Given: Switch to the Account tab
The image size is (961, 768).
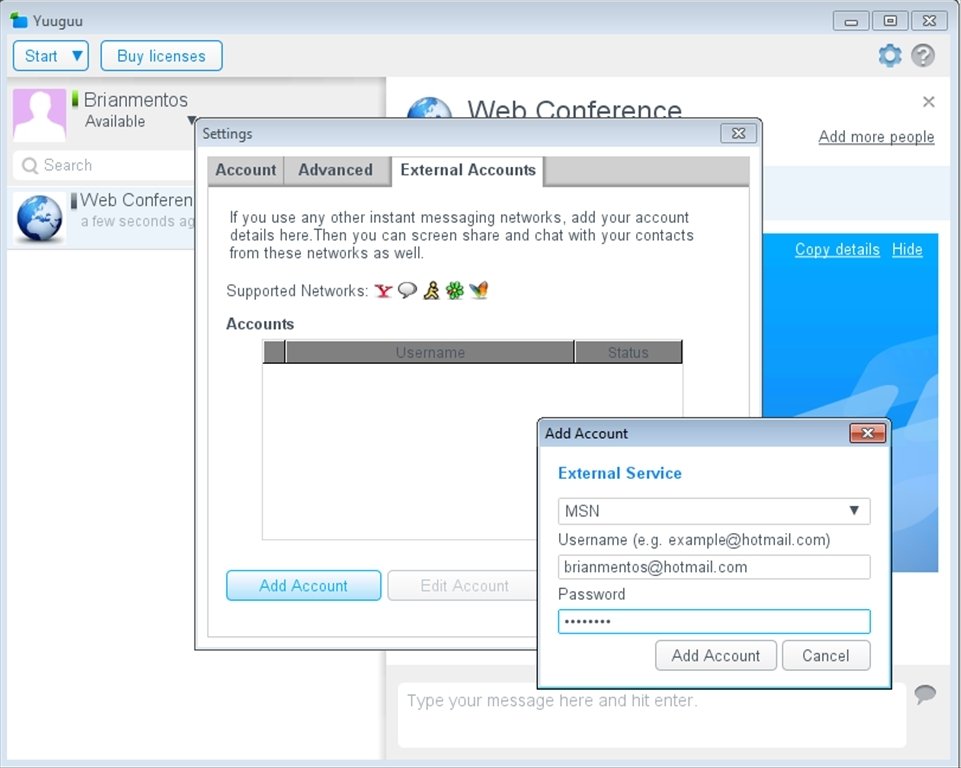Looking at the screenshot, I should (x=246, y=170).
